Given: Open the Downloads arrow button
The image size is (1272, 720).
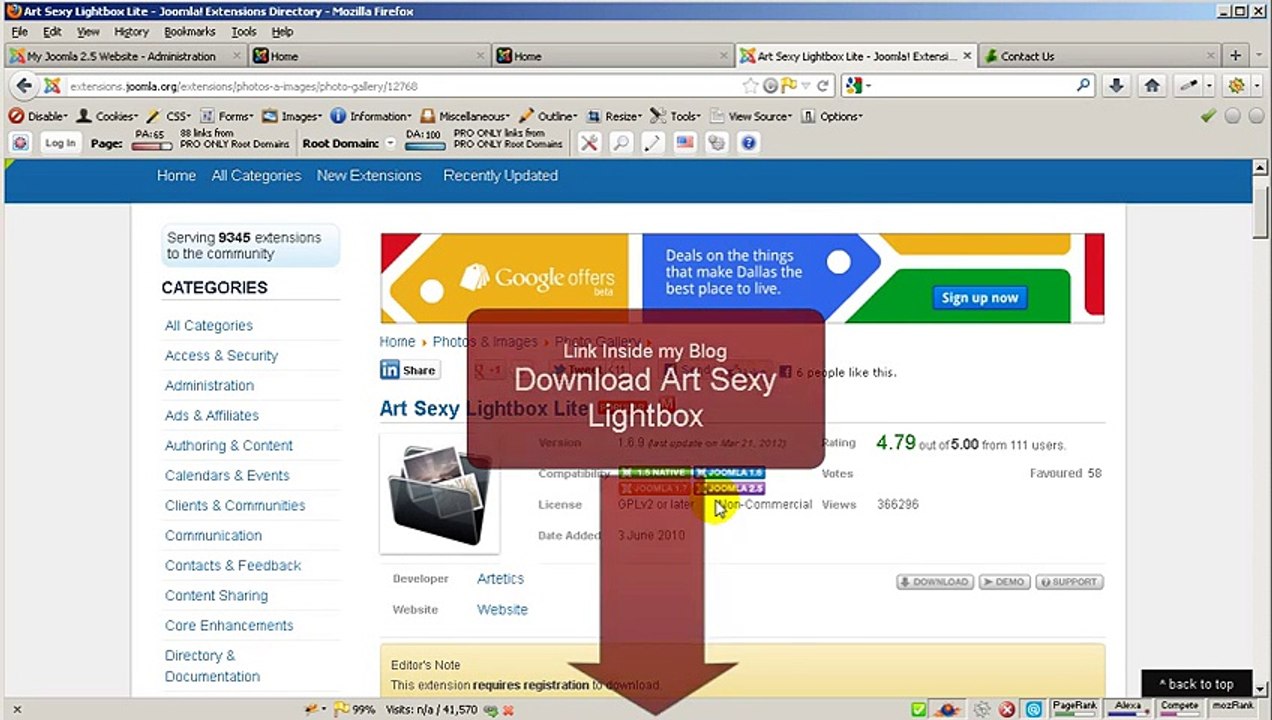Looking at the screenshot, I should [x=1118, y=86].
